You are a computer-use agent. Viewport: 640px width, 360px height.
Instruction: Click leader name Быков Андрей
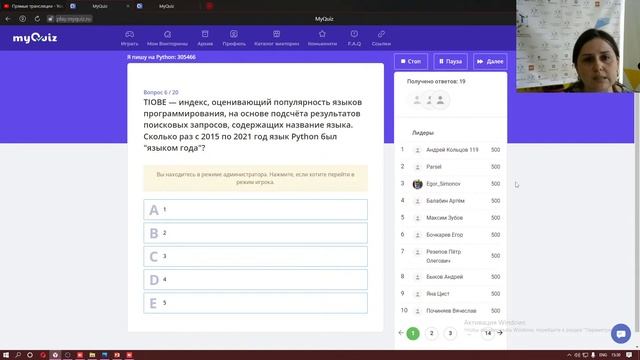(x=444, y=277)
